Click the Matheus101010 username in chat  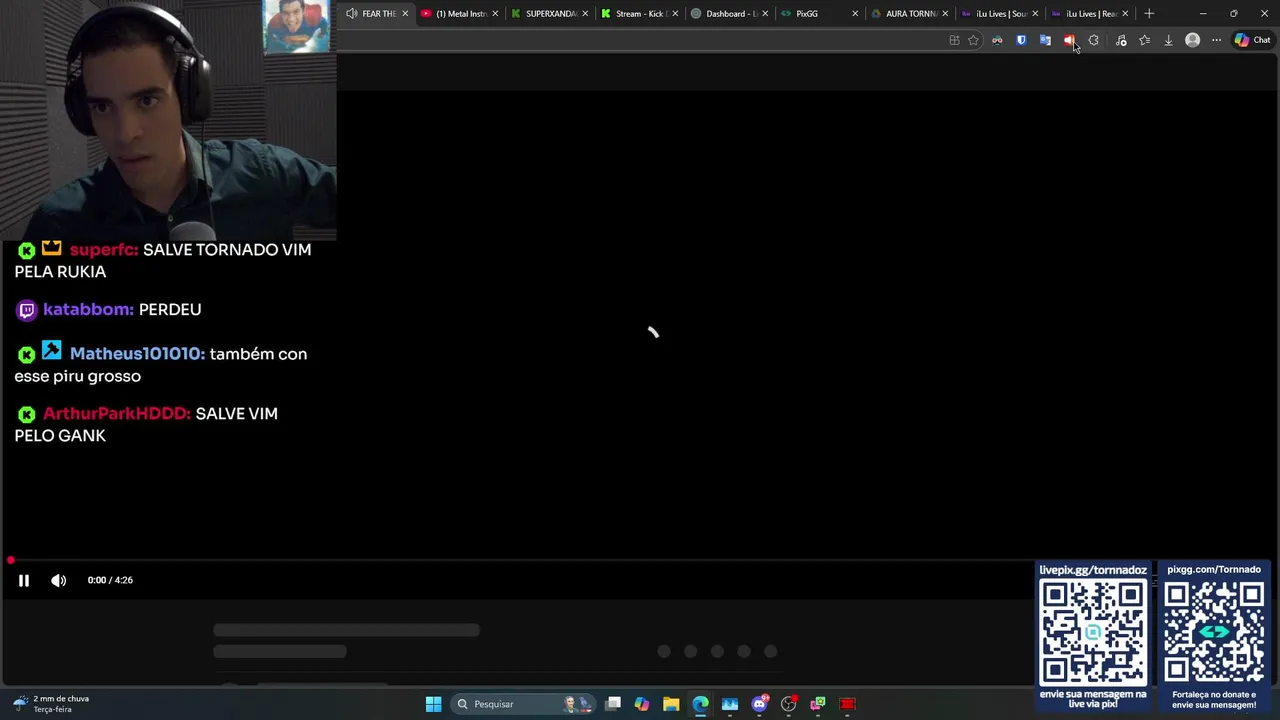coord(137,354)
